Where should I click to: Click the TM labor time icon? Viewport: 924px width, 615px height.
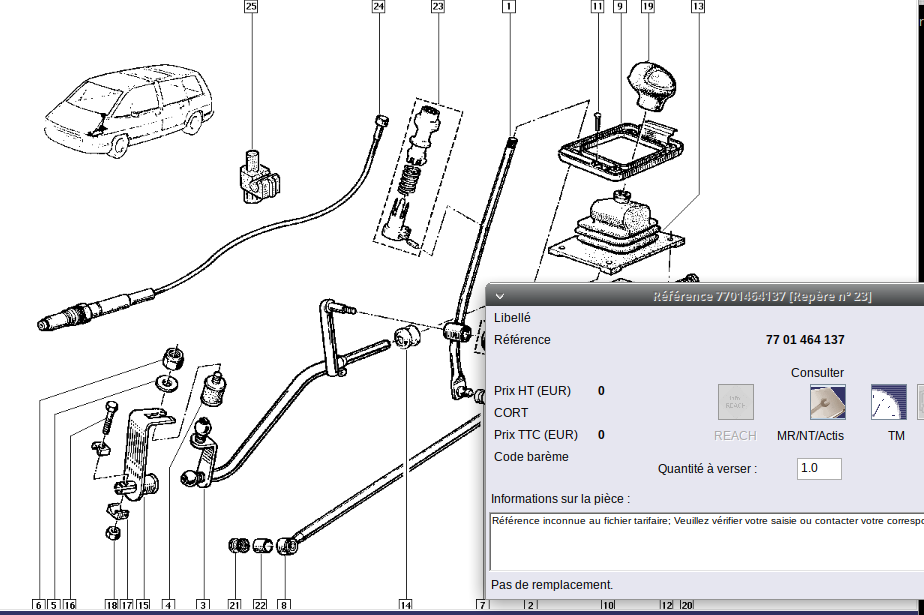(888, 402)
